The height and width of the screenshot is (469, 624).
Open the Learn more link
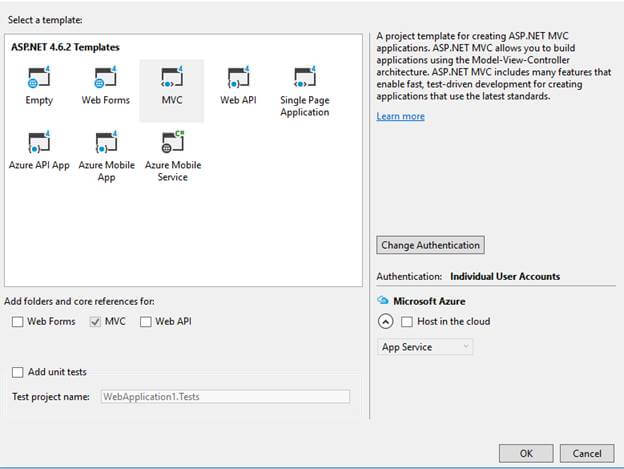click(x=400, y=116)
